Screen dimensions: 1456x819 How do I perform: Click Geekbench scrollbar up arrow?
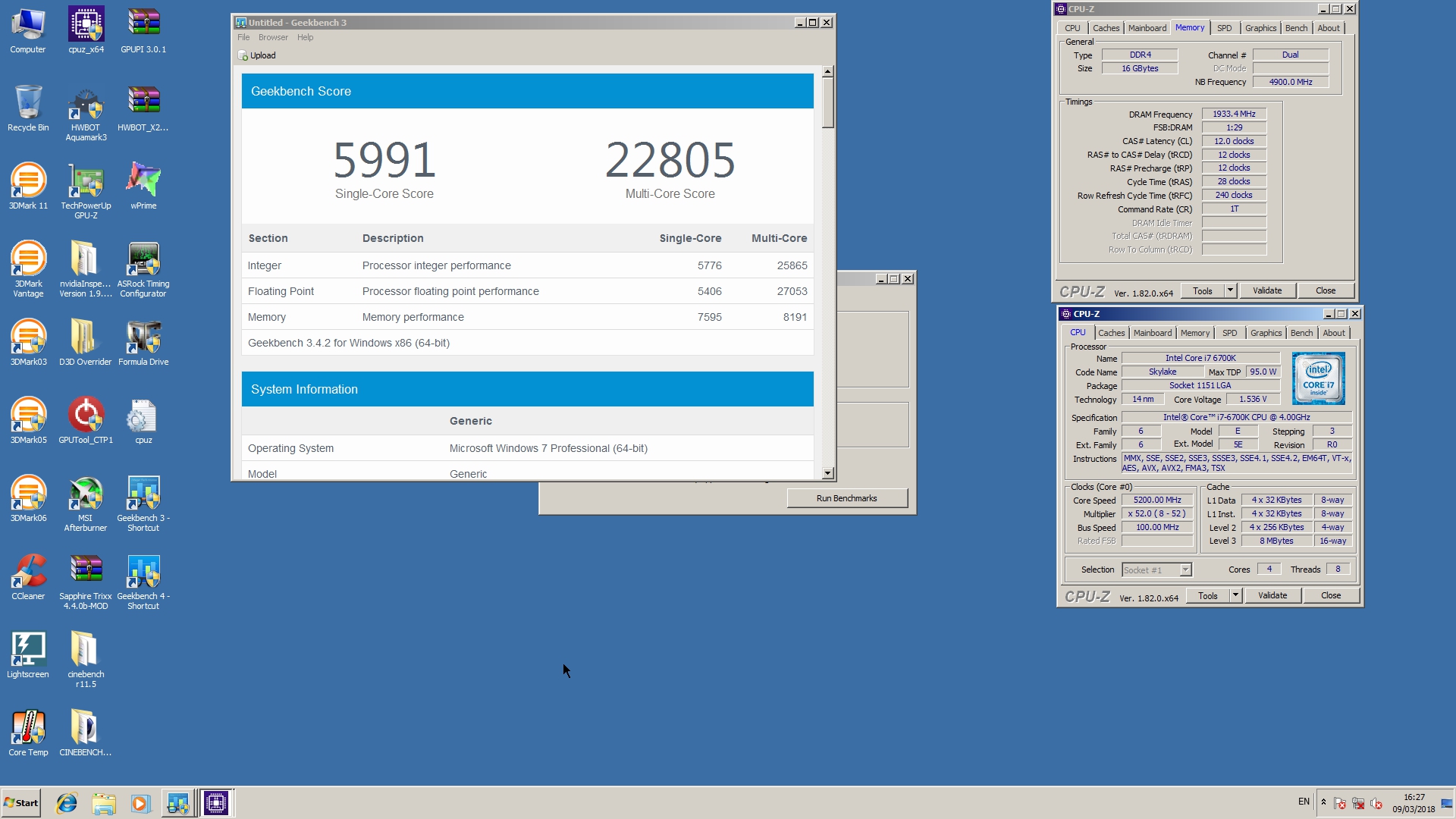[x=827, y=71]
